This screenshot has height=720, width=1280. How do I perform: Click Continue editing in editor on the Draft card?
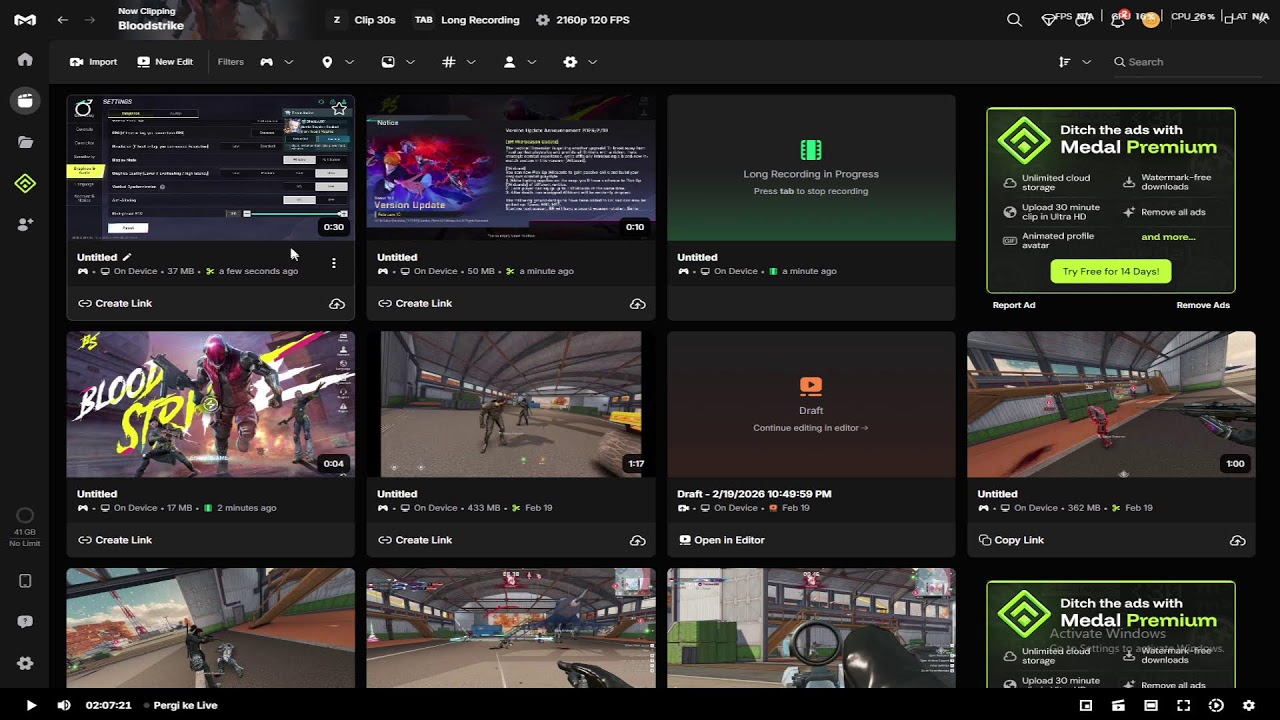[811, 428]
